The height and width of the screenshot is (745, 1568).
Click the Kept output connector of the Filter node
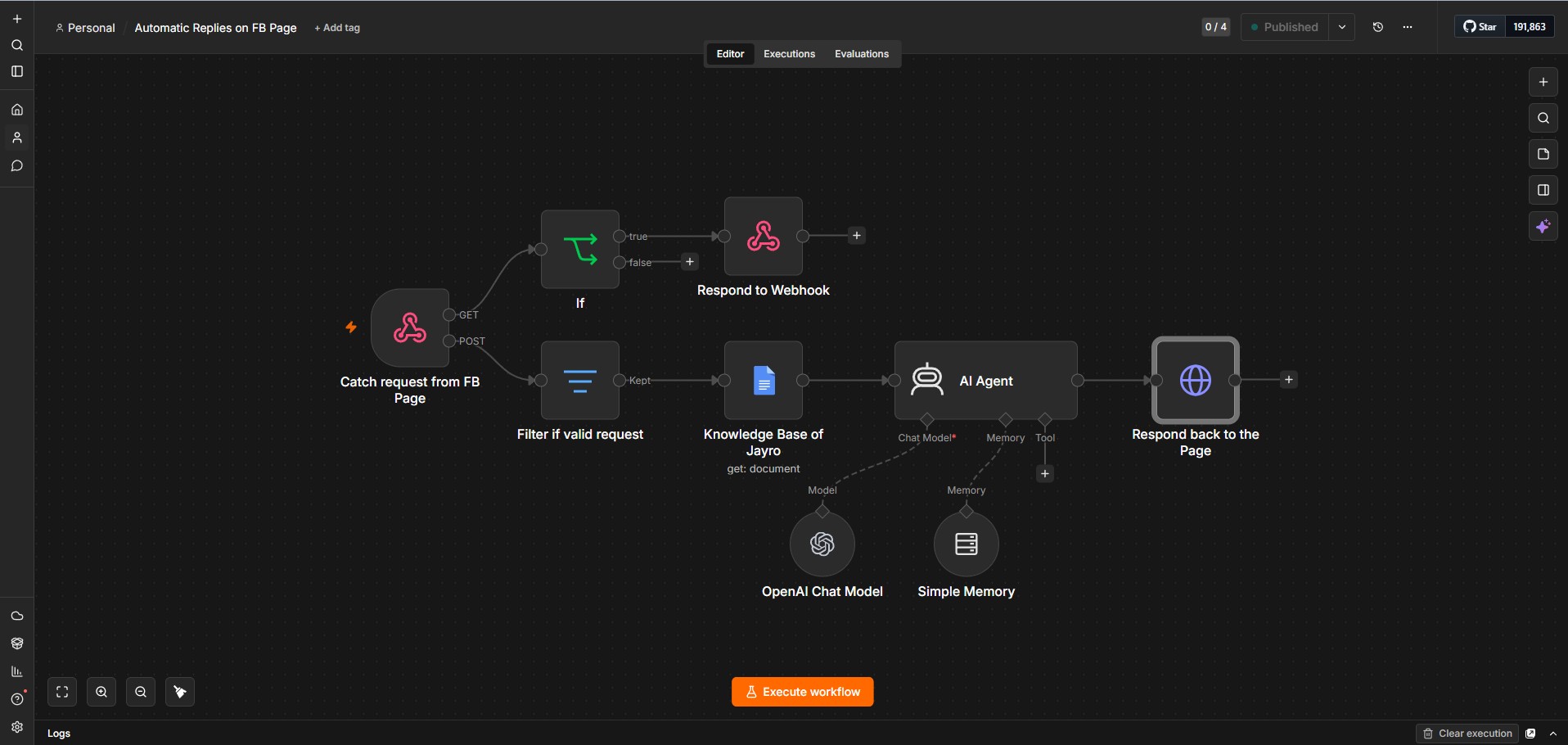(620, 380)
